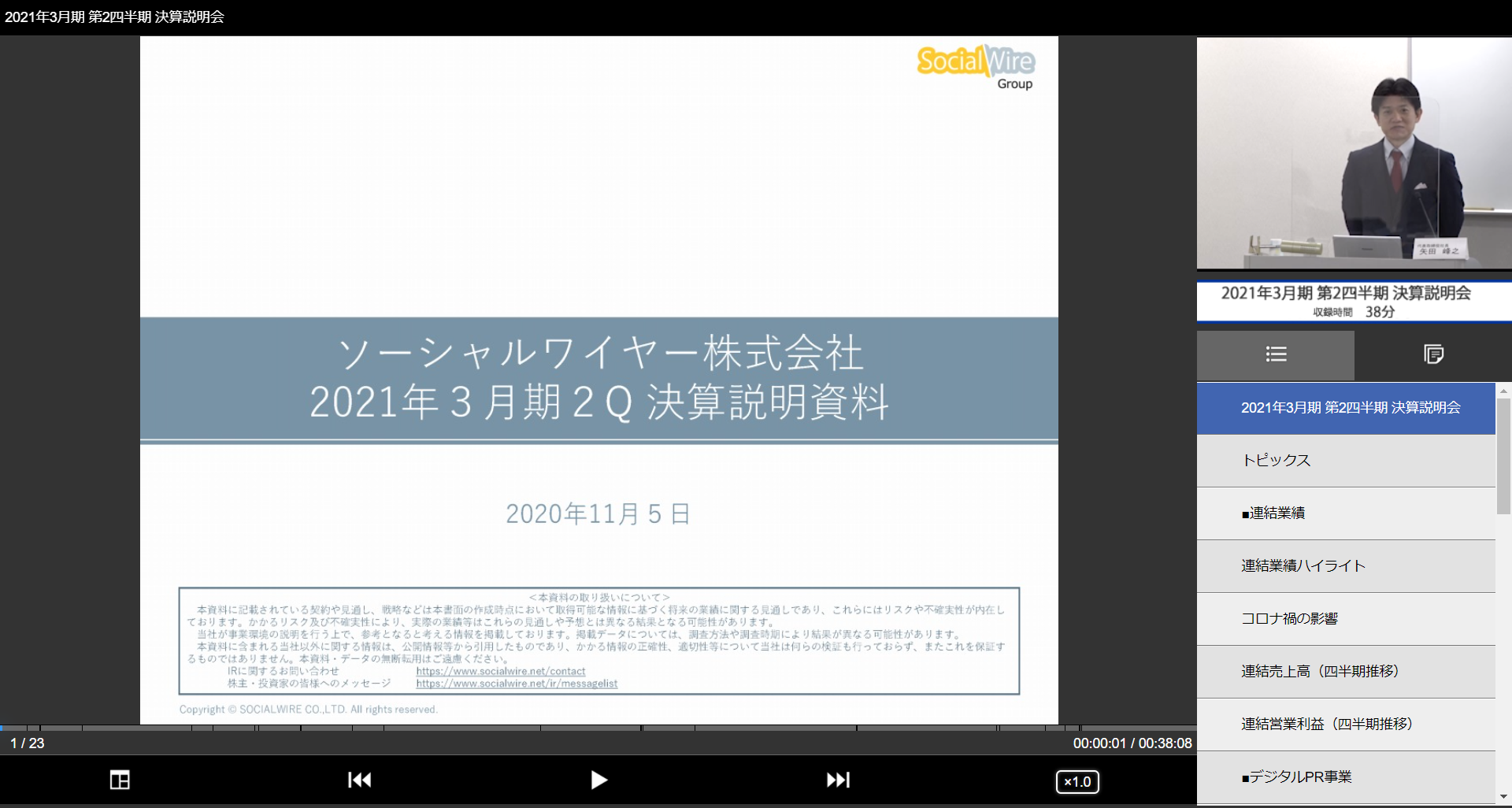Image resolution: width=1512 pixels, height=808 pixels.
Task: Jump to the トピックス chapter
Action: click(1346, 461)
